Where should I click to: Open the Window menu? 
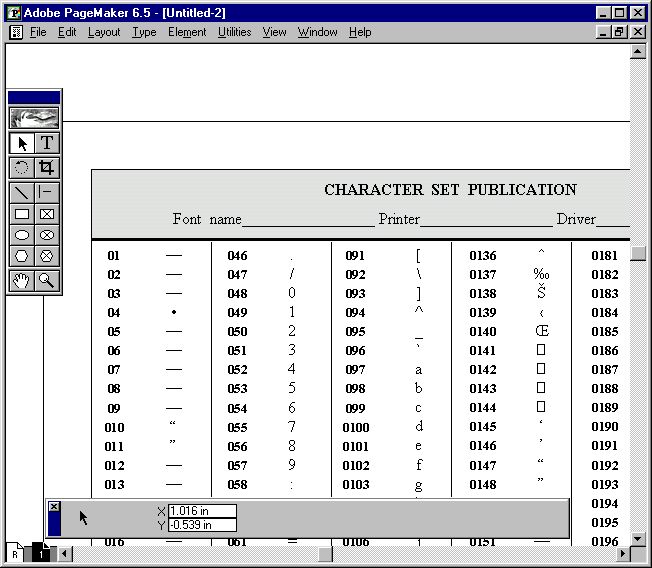(x=317, y=32)
